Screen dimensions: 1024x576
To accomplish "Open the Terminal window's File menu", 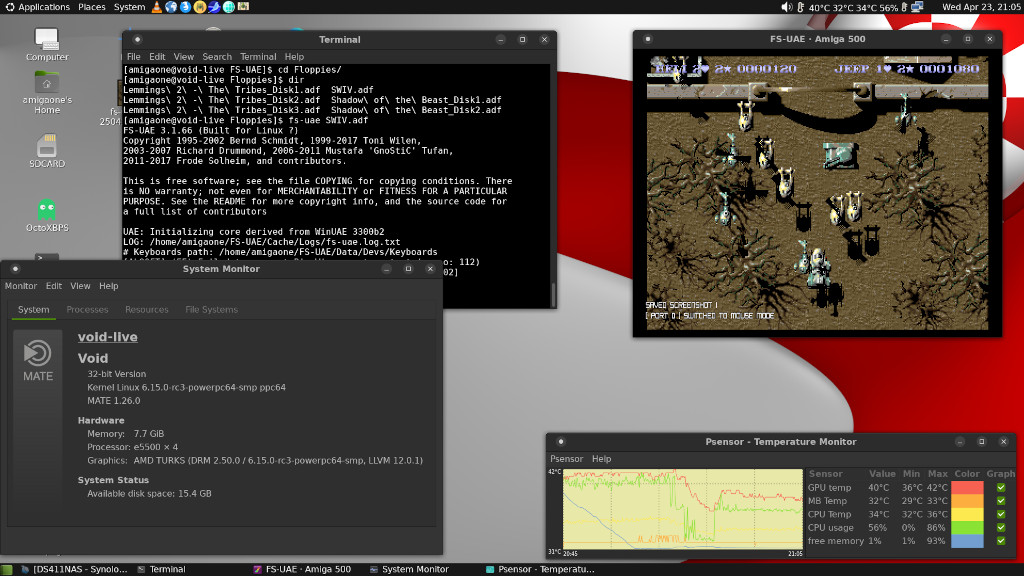I will pyautogui.click(x=134, y=57).
